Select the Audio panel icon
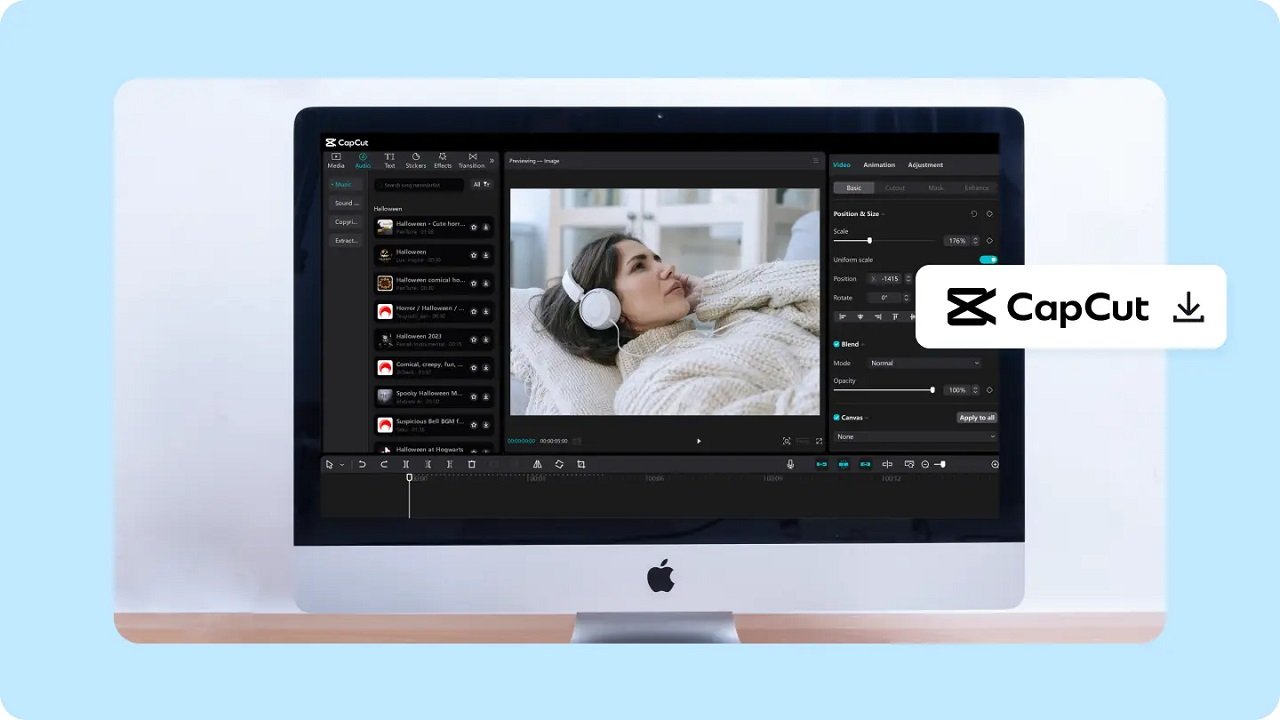This screenshot has height=720, width=1280. [x=363, y=159]
